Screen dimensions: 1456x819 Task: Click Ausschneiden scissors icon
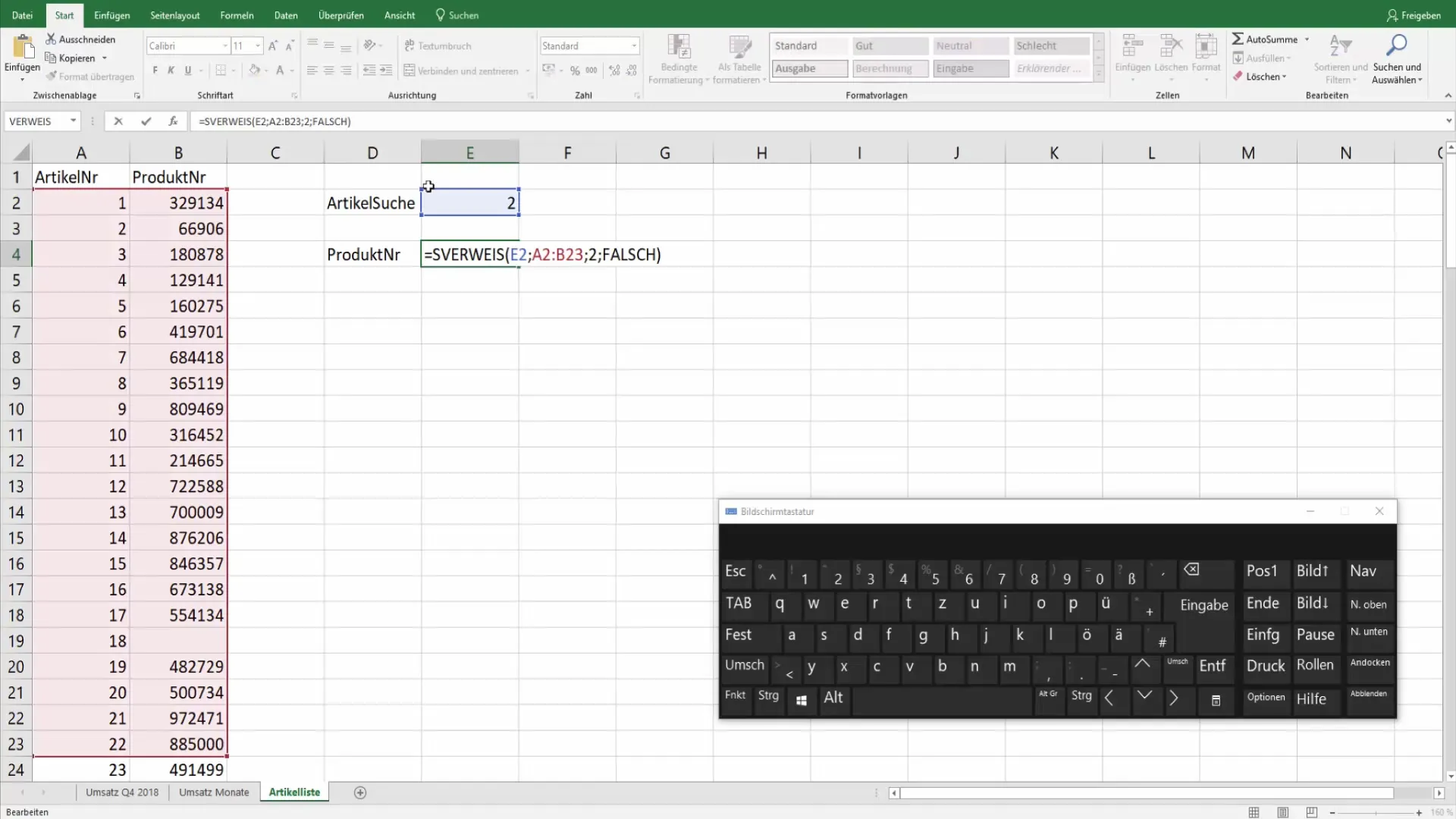(51, 39)
